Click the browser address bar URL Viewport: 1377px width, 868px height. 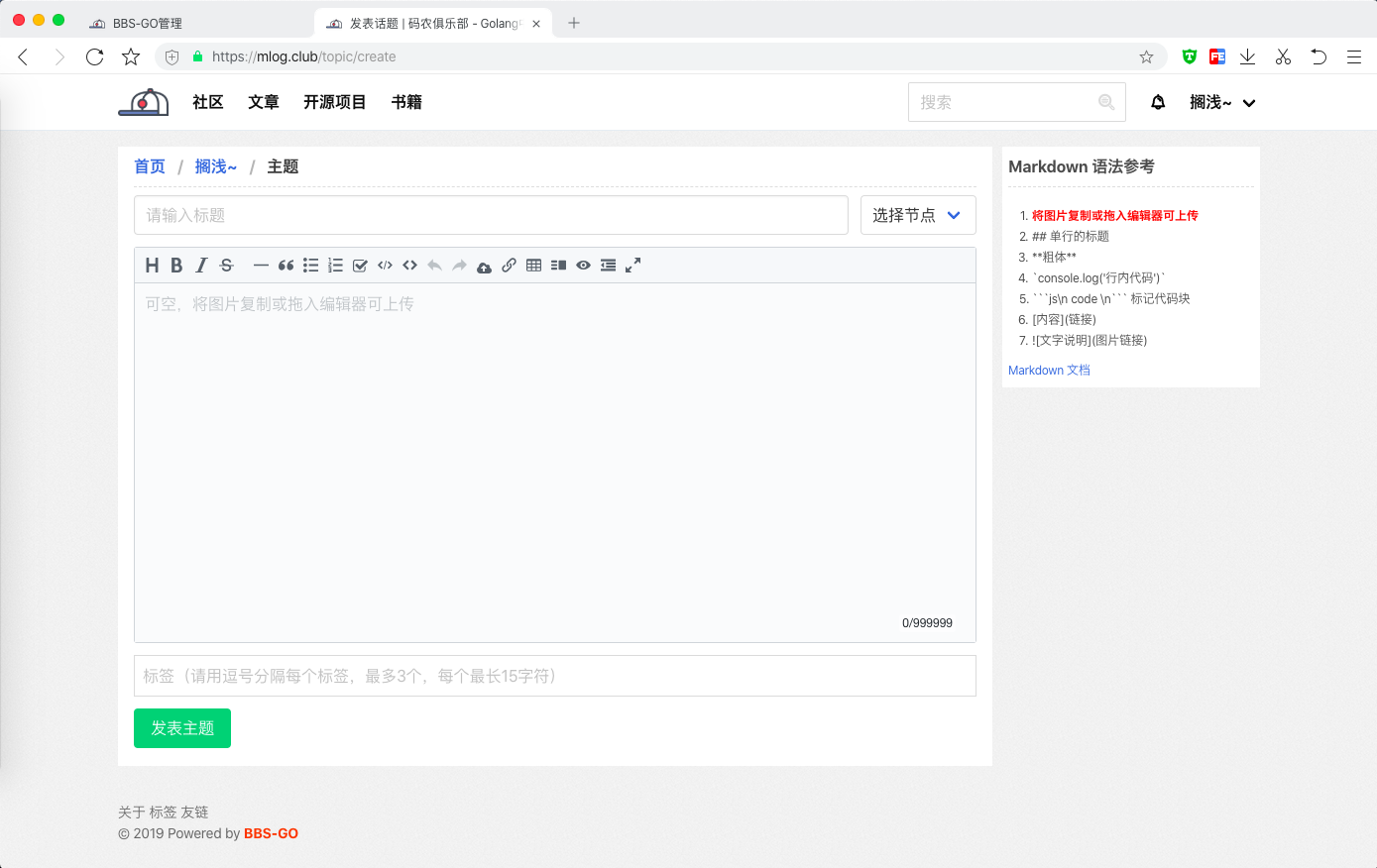pos(303,56)
